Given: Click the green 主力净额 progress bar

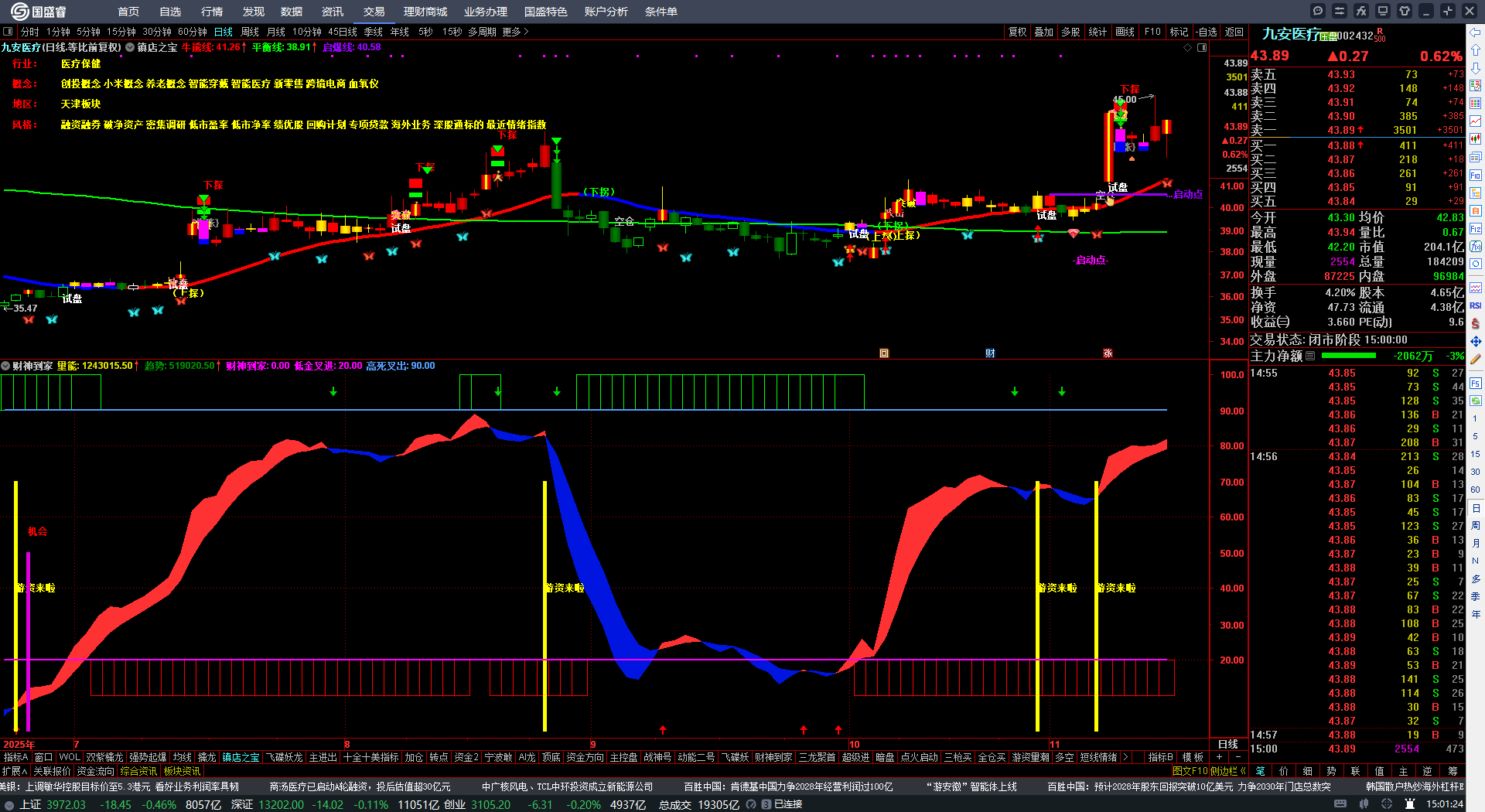Looking at the screenshot, I should [x=1349, y=356].
